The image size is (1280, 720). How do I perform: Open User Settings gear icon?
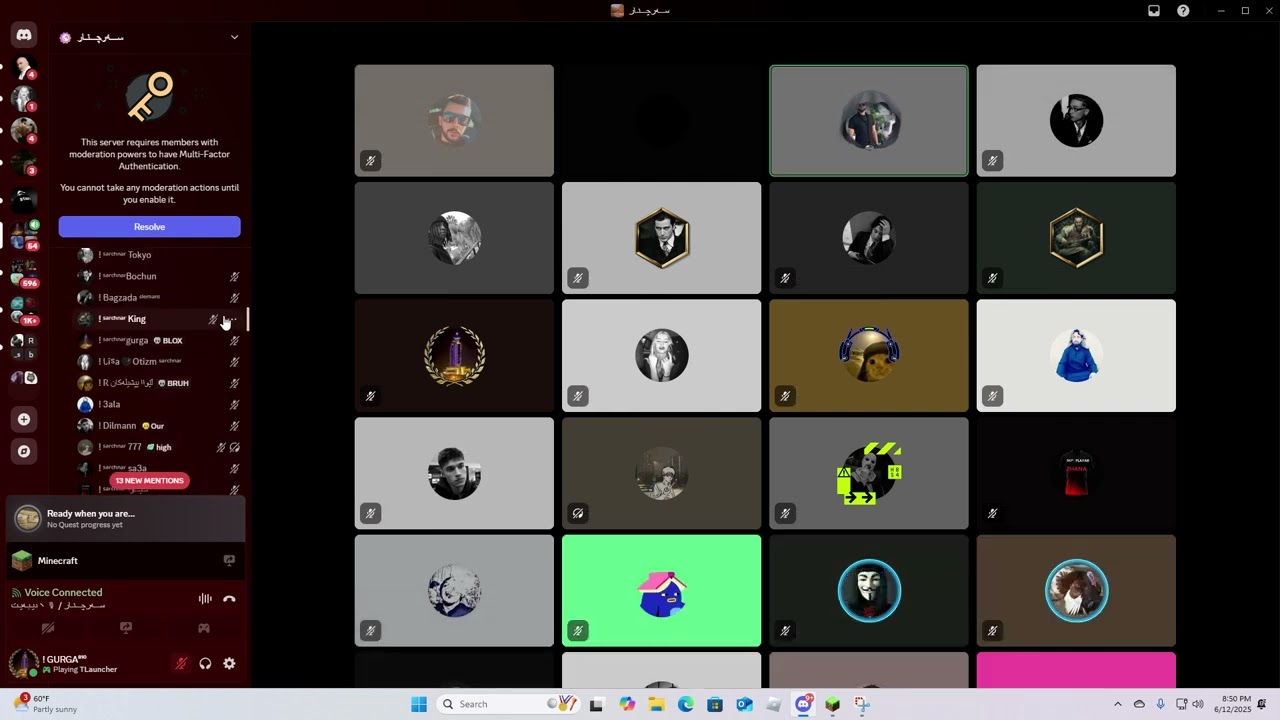229,663
